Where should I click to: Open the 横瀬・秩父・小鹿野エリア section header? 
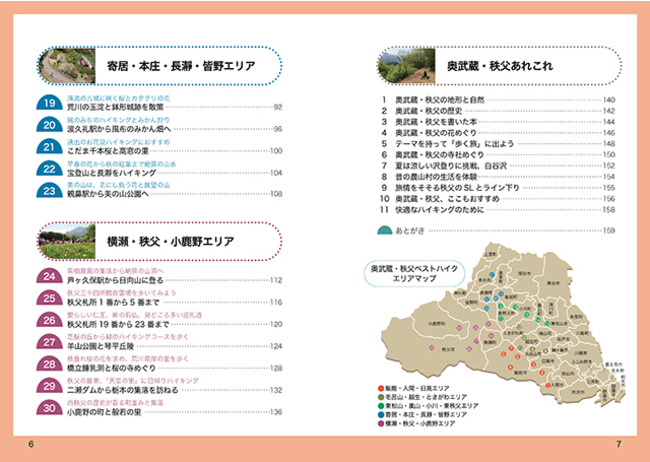[180, 241]
